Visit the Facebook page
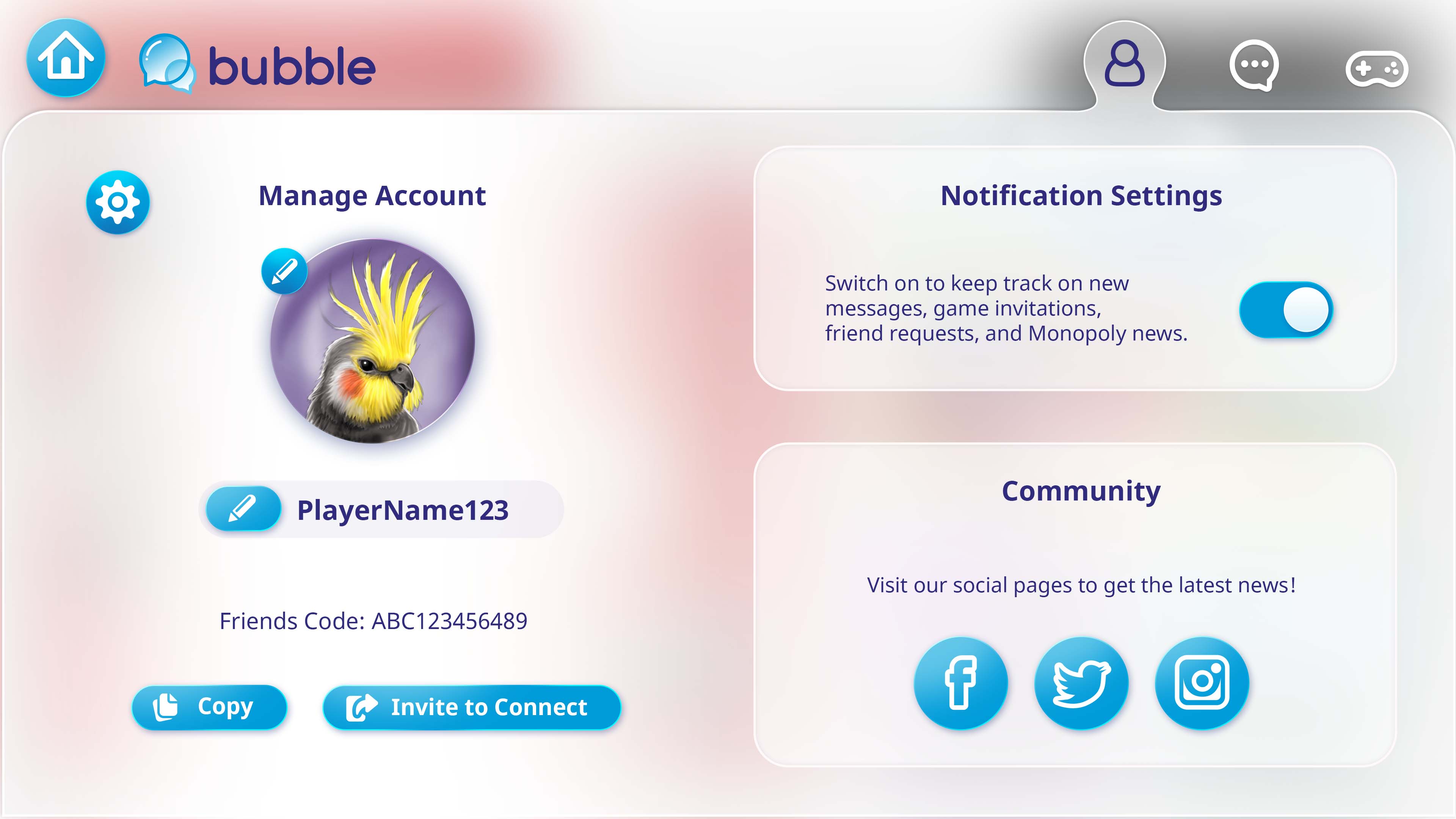The width and height of the screenshot is (1456, 819). (x=960, y=683)
